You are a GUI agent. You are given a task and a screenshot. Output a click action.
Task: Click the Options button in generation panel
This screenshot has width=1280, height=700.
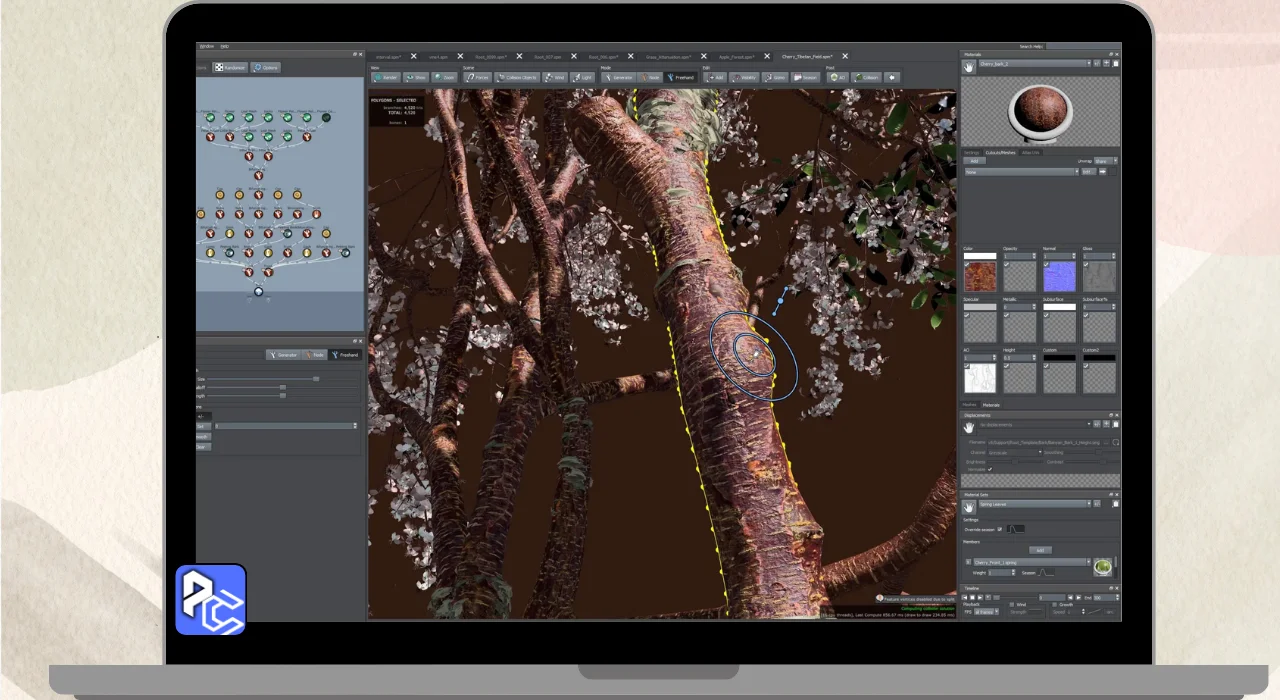(x=265, y=68)
